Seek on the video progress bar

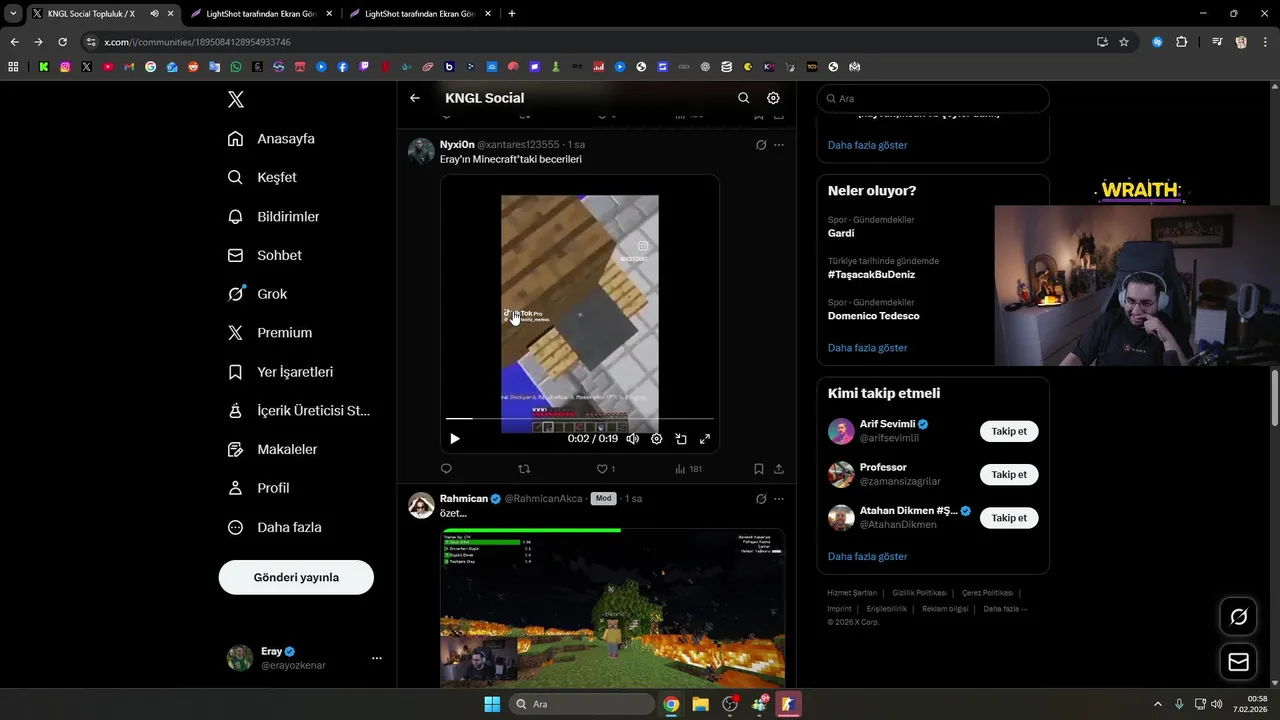[x=580, y=418]
